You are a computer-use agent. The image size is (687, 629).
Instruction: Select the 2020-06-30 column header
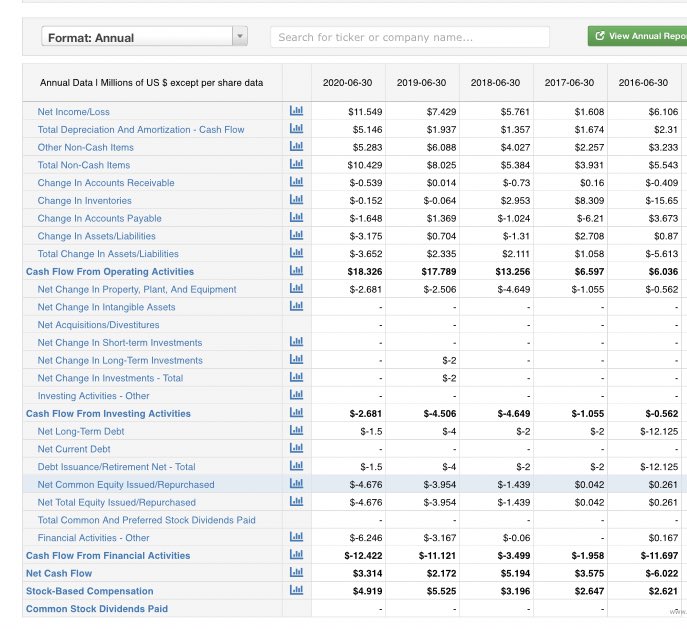tap(347, 83)
